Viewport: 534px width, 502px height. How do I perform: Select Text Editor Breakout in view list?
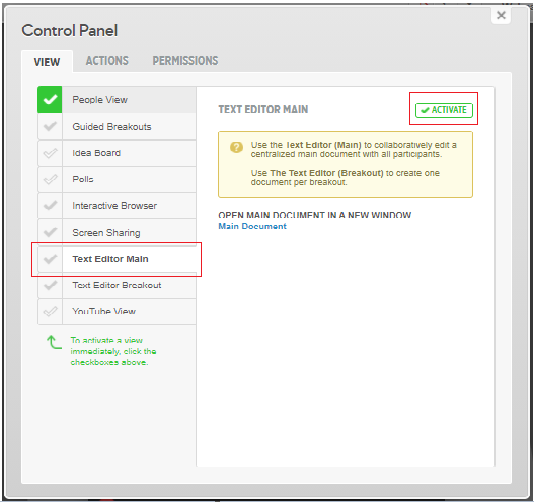click(x=129, y=285)
